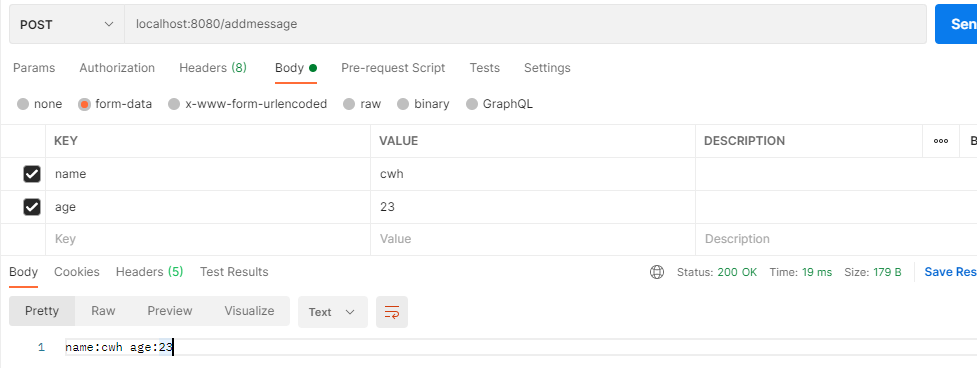977x368 pixels.
Task: Select x-www-form-urlencoded radio option
Action: point(174,104)
